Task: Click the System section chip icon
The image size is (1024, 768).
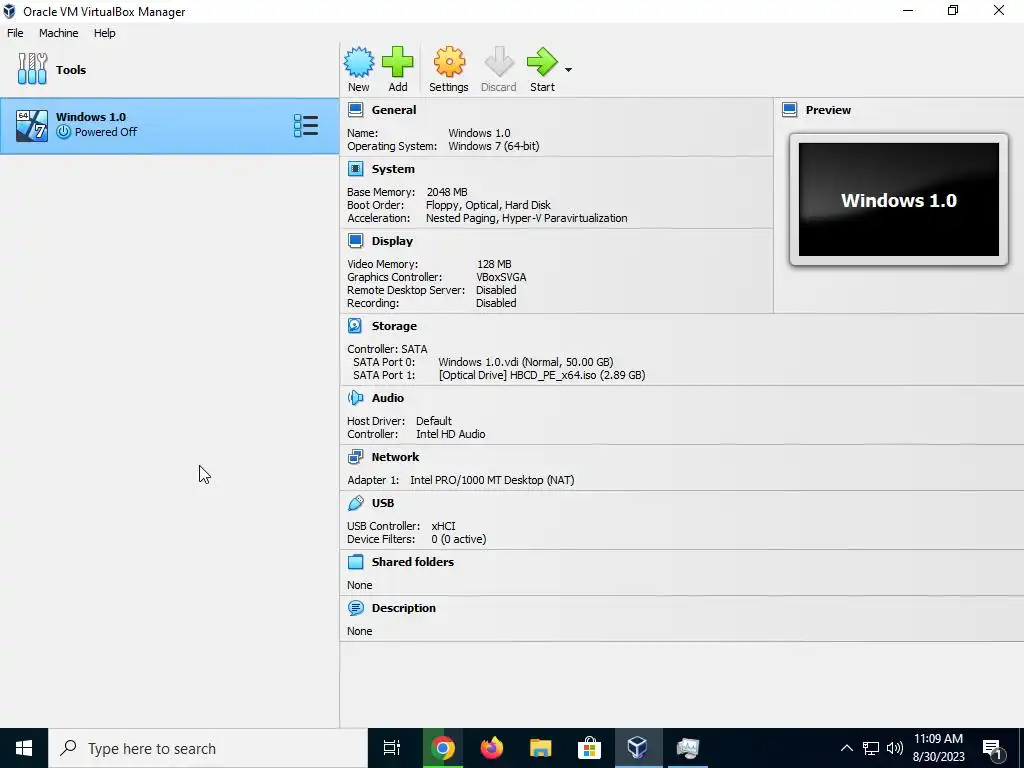Action: pyautogui.click(x=356, y=169)
